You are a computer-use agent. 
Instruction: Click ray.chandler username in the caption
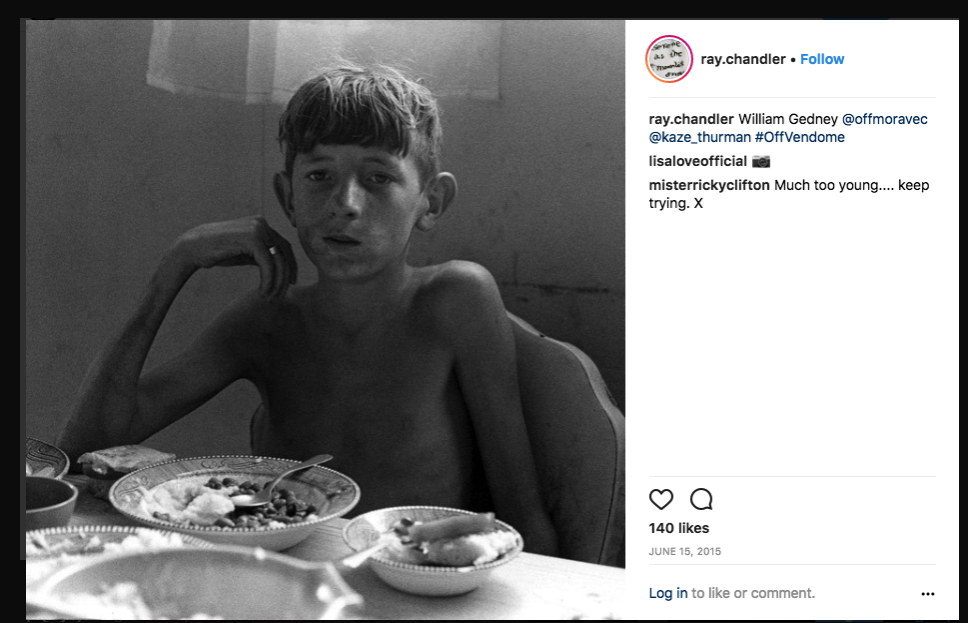691,119
